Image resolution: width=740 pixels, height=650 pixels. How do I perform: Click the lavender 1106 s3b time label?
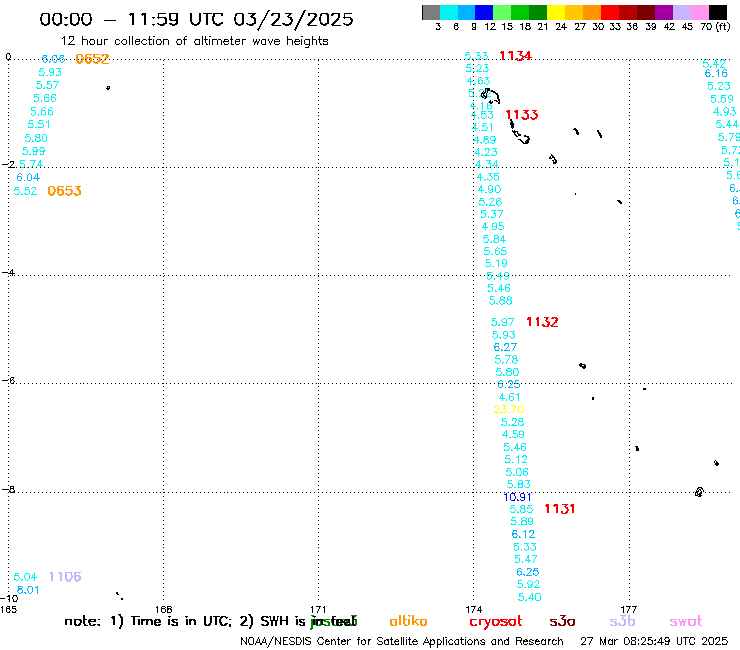tap(65, 577)
